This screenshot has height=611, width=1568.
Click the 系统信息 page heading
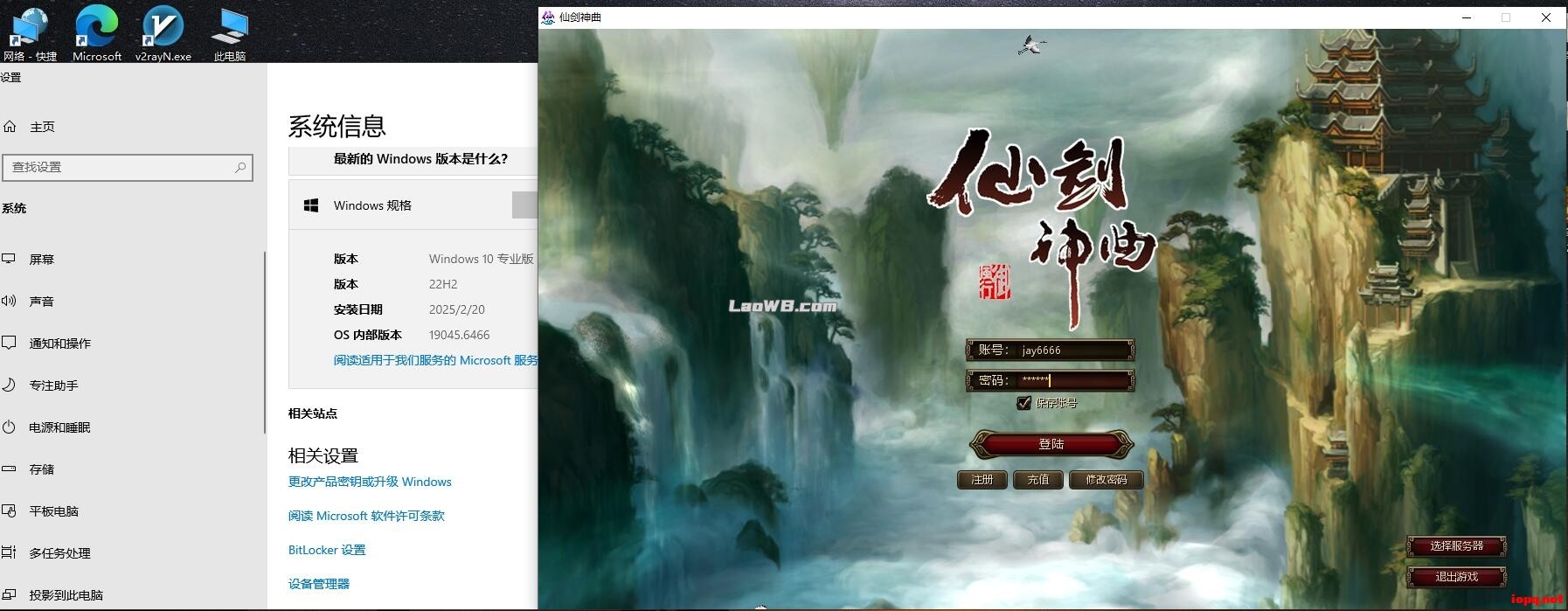[337, 127]
